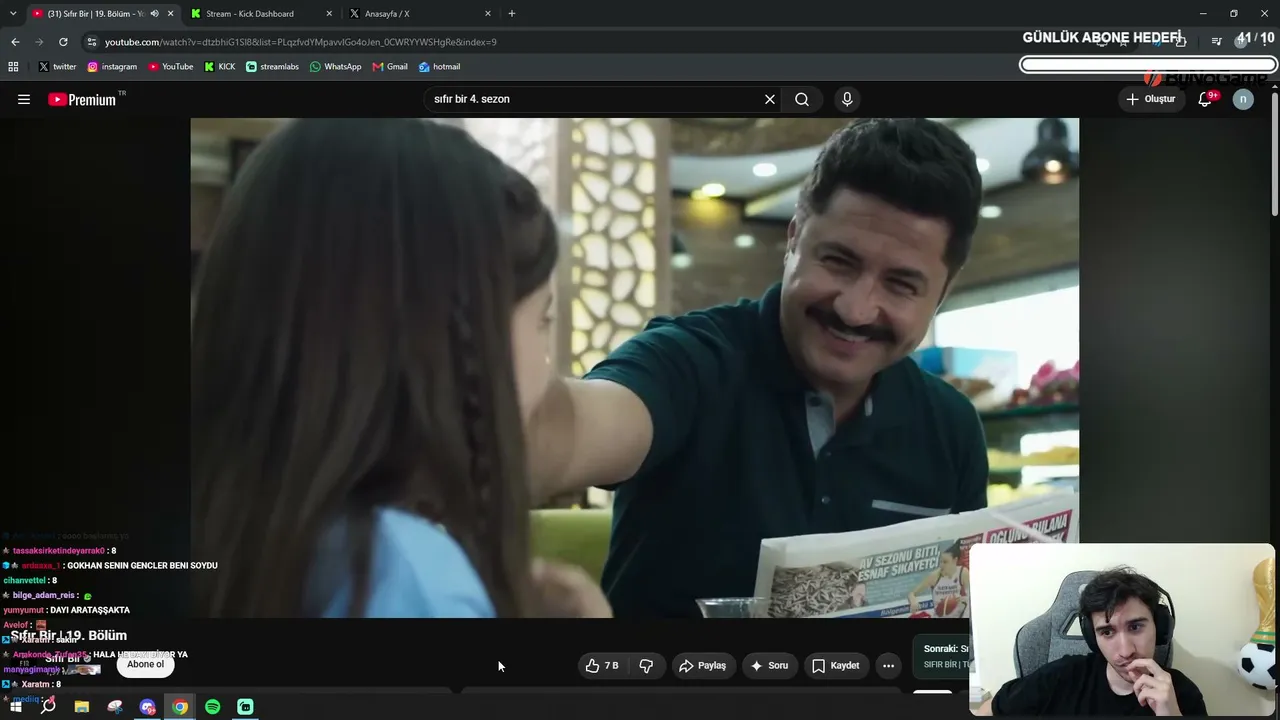Go forward in browser history
Screen dimensions: 1280x720
pyautogui.click(x=39, y=42)
